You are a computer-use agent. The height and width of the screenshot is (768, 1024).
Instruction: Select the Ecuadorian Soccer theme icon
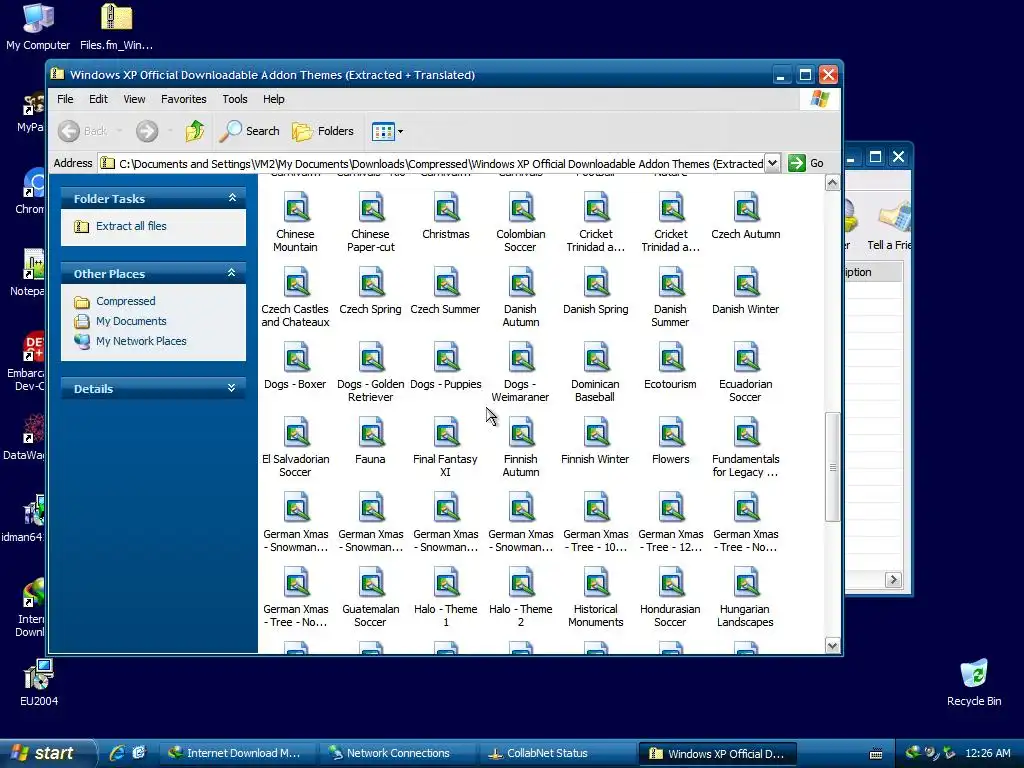point(746,372)
